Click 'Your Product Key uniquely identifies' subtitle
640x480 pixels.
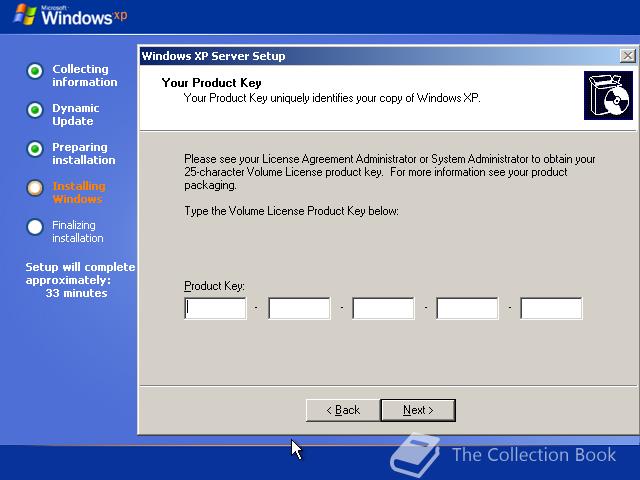point(332,98)
